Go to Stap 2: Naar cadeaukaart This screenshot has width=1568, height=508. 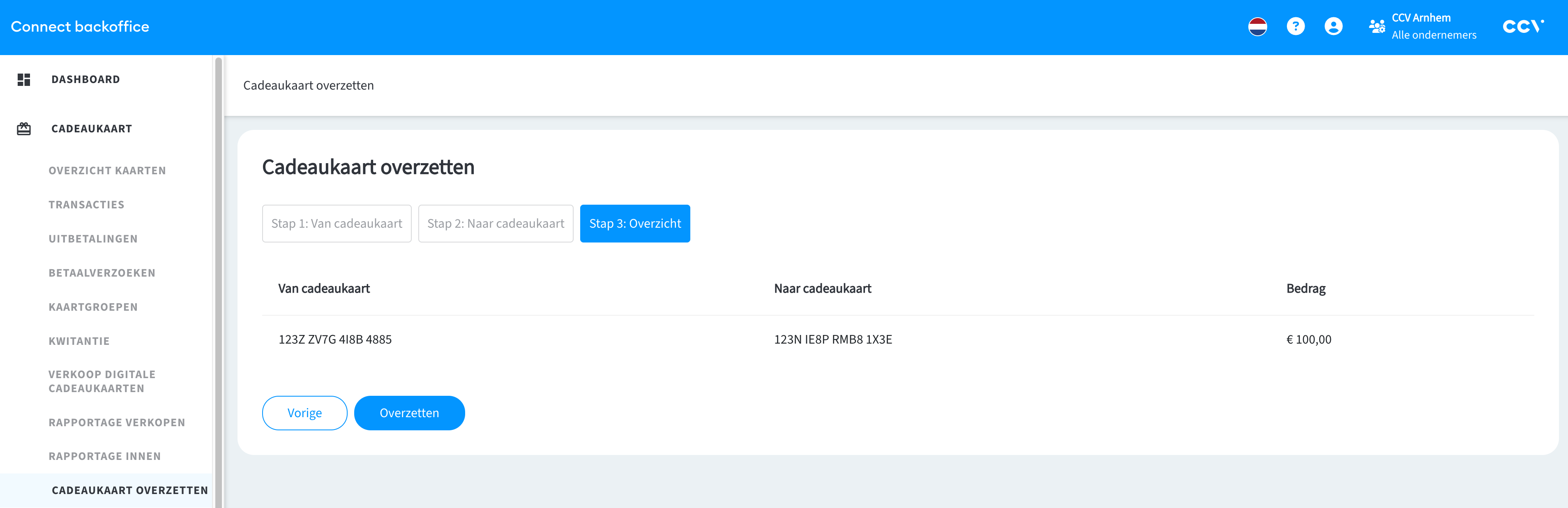(x=496, y=224)
